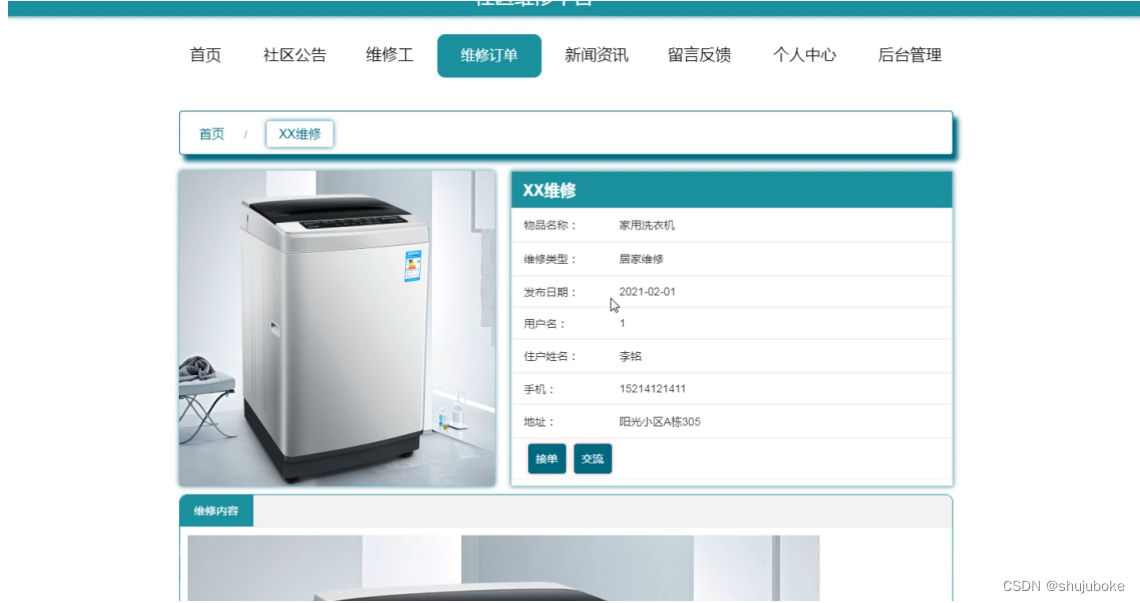The height and width of the screenshot is (603, 1140).
Task: Click the publish date 2021-02-01
Action: pos(647,292)
